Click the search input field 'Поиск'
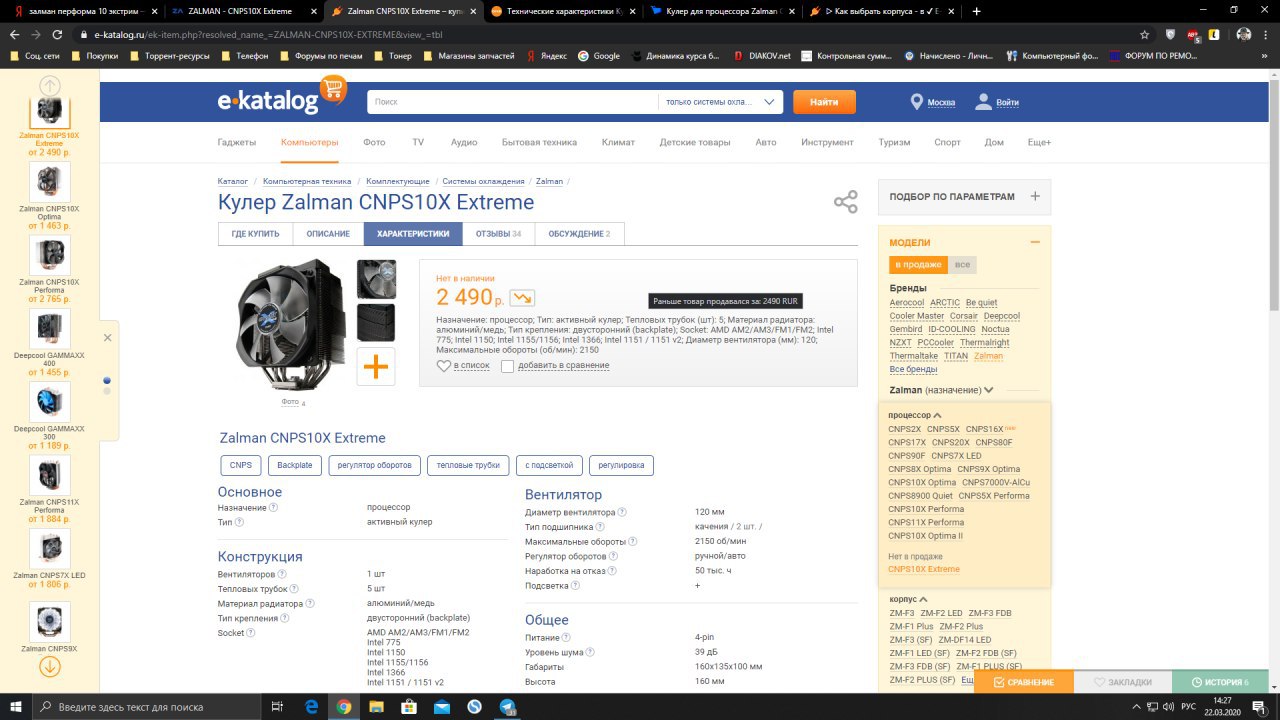 point(513,102)
